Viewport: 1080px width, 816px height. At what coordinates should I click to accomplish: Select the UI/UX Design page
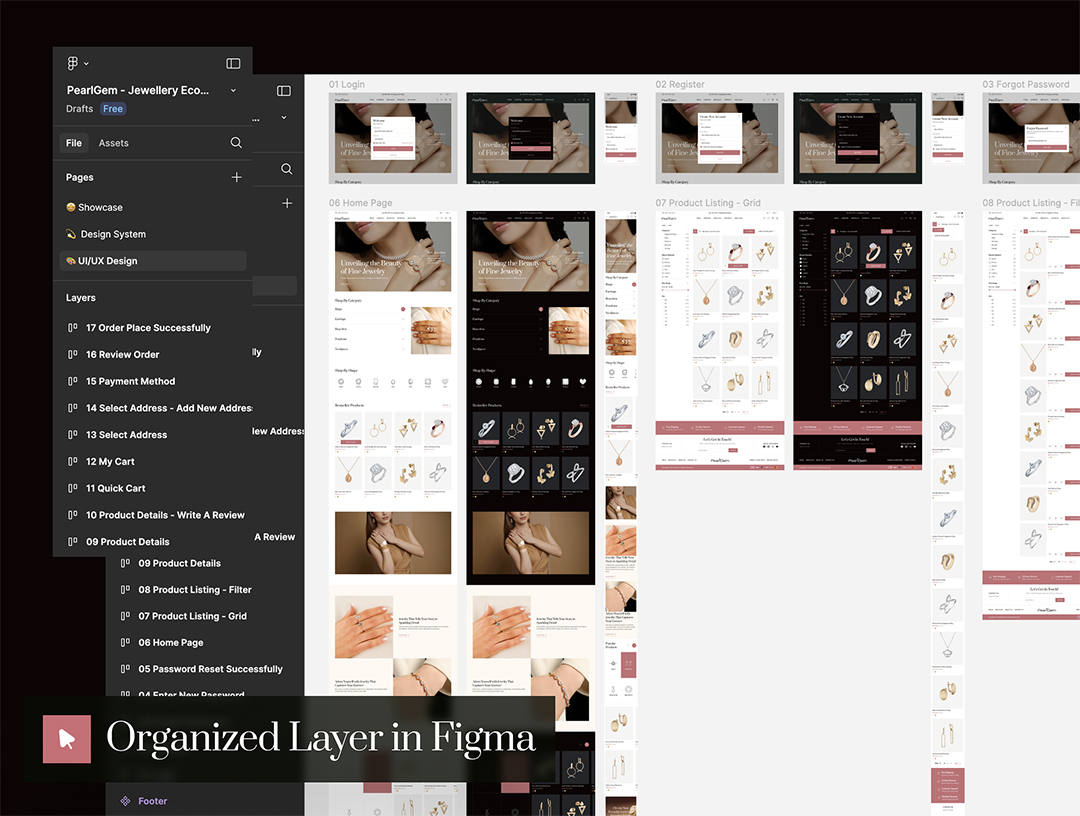[107, 261]
